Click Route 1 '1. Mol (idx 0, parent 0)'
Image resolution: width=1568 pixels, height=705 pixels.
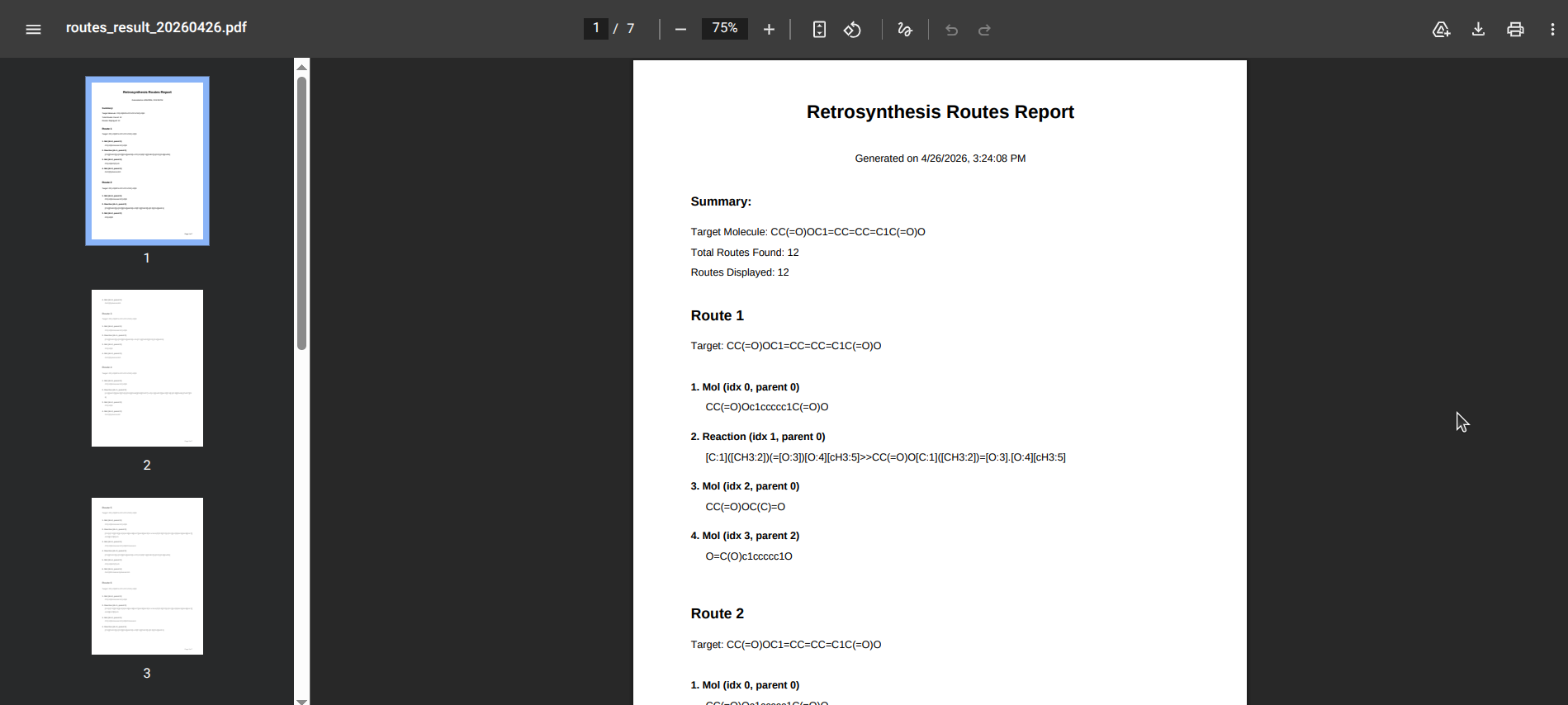click(745, 387)
